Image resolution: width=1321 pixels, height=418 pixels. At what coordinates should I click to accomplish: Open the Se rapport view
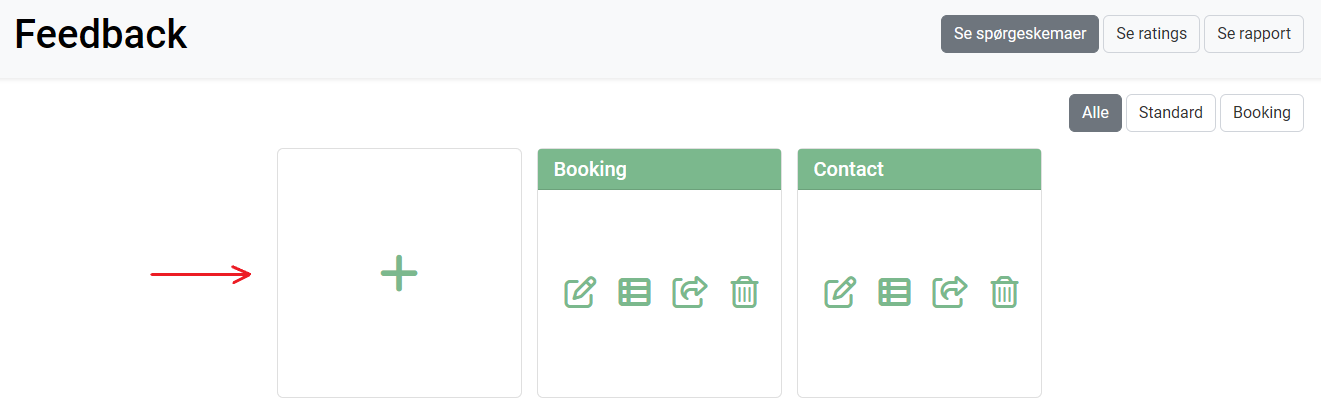(1253, 34)
